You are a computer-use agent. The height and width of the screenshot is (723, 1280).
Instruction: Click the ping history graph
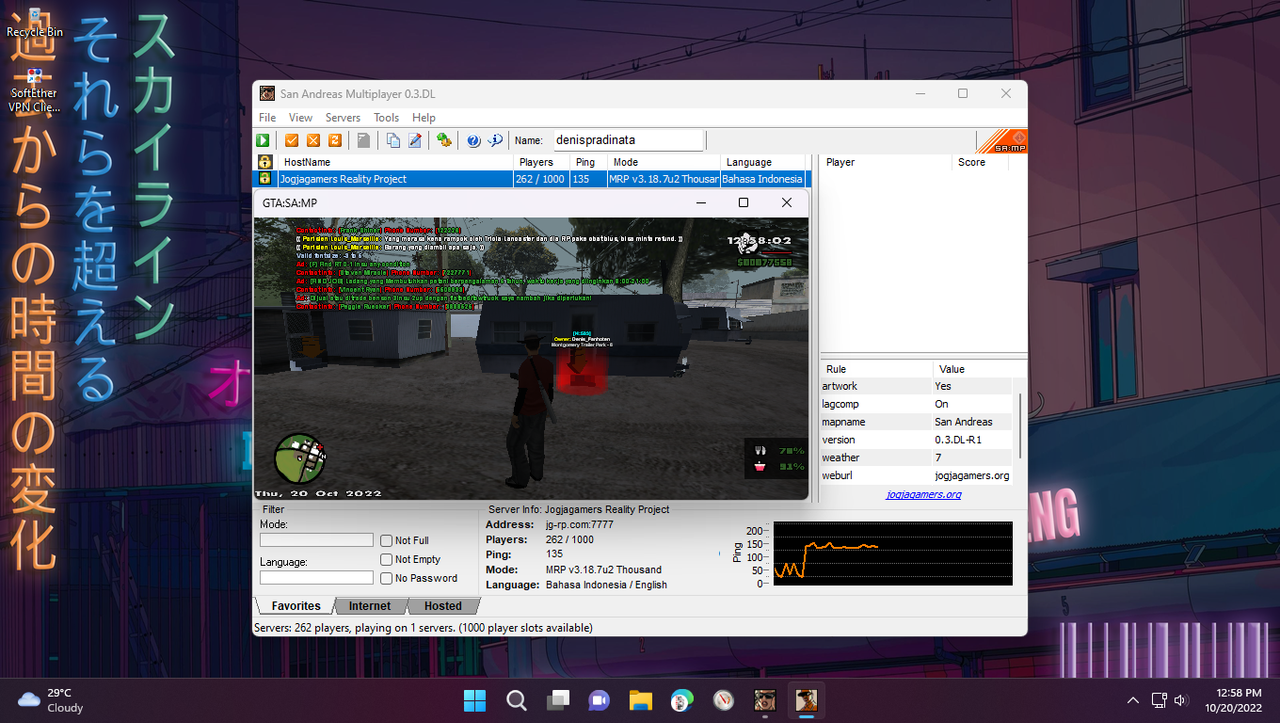[x=892, y=553]
